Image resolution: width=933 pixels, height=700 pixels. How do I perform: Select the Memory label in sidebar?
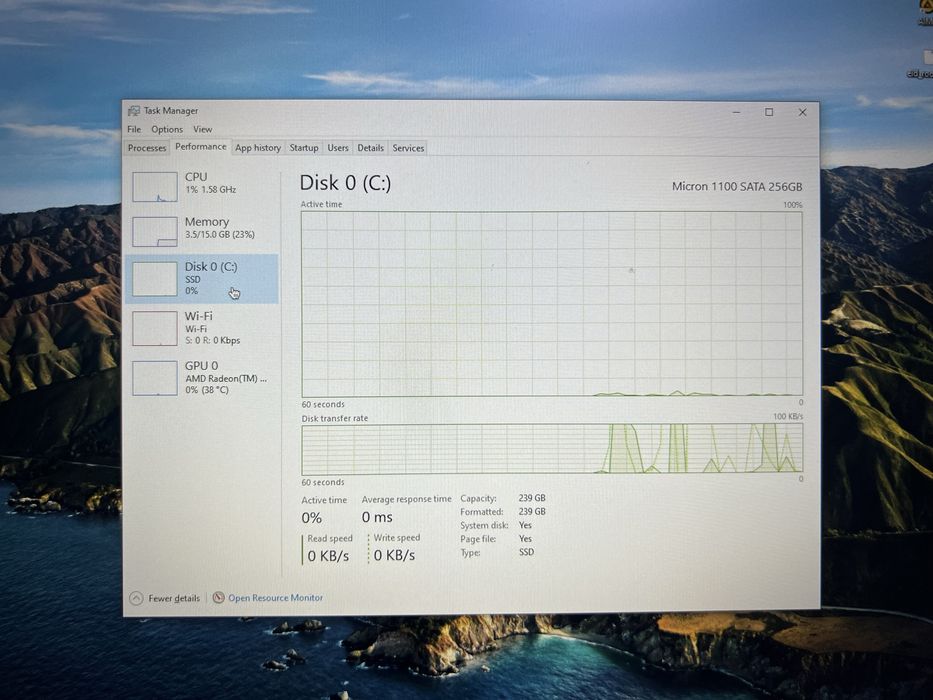[206, 221]
